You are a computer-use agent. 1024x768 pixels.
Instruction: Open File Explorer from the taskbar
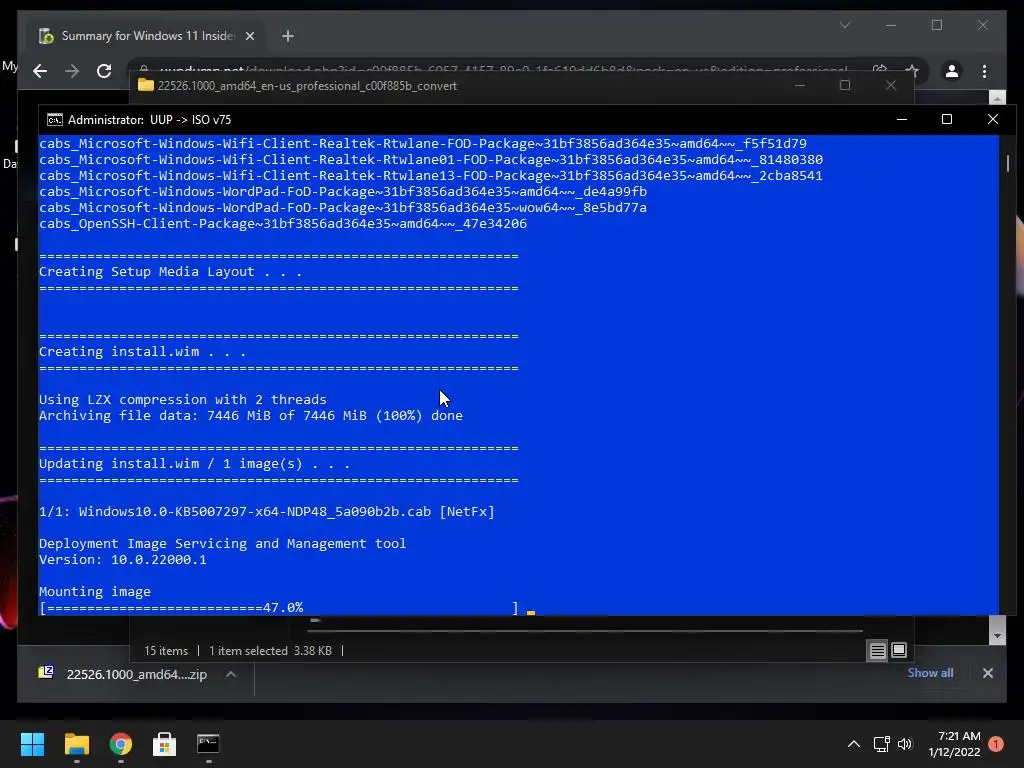tap(76, 744)
